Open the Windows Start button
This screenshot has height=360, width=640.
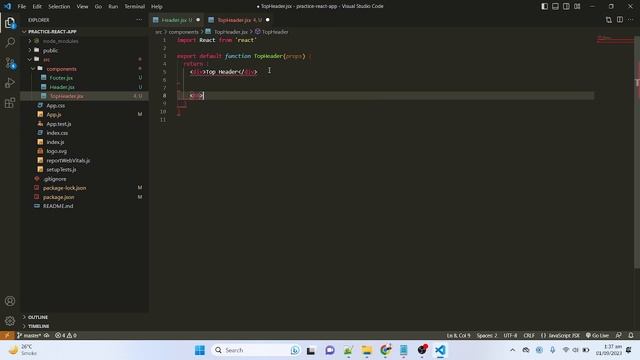tap(200, 350)
